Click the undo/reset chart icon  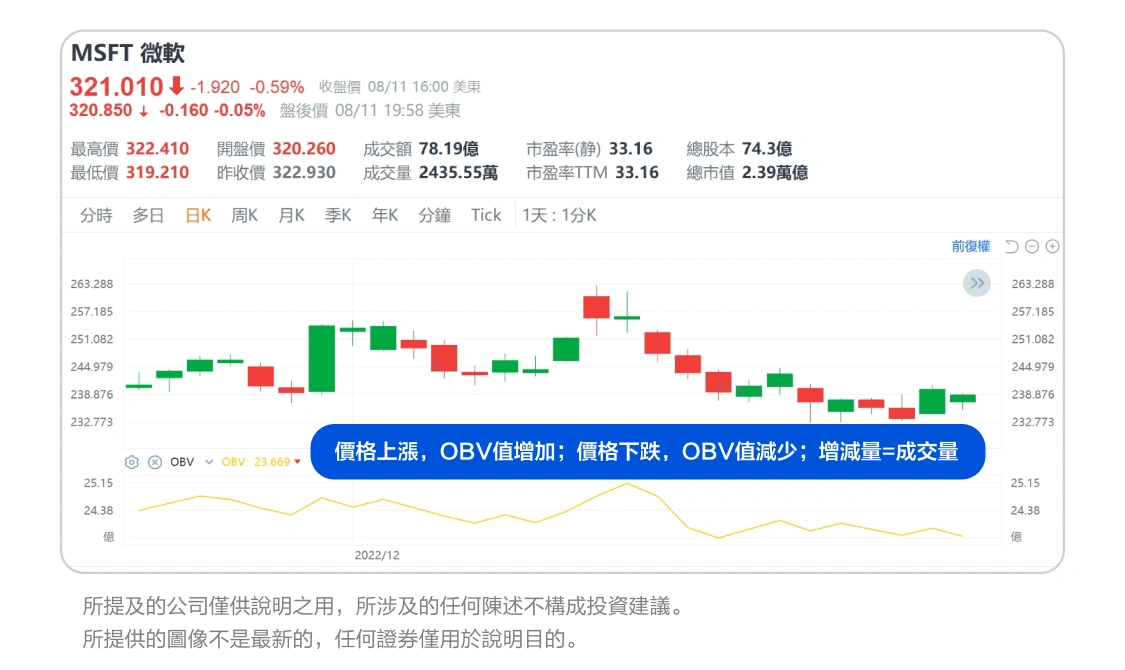pos(1012,246)
